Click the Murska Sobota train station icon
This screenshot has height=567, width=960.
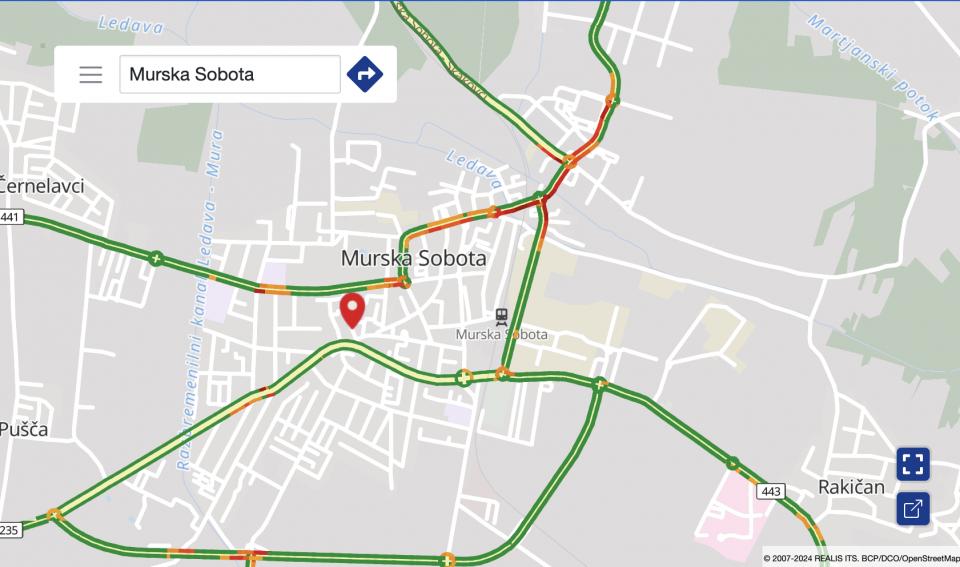pyautogui.click(x=501, y=317)
